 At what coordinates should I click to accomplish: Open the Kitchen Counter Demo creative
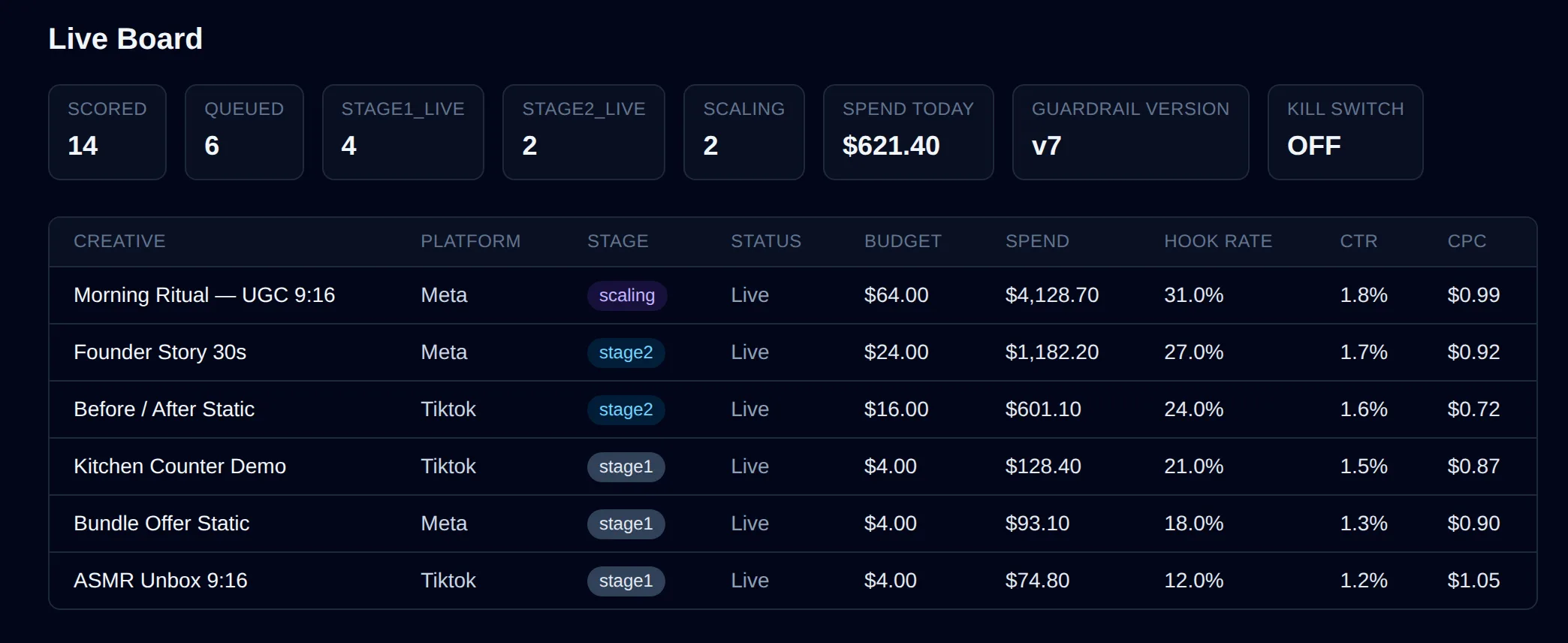(180, 466)
